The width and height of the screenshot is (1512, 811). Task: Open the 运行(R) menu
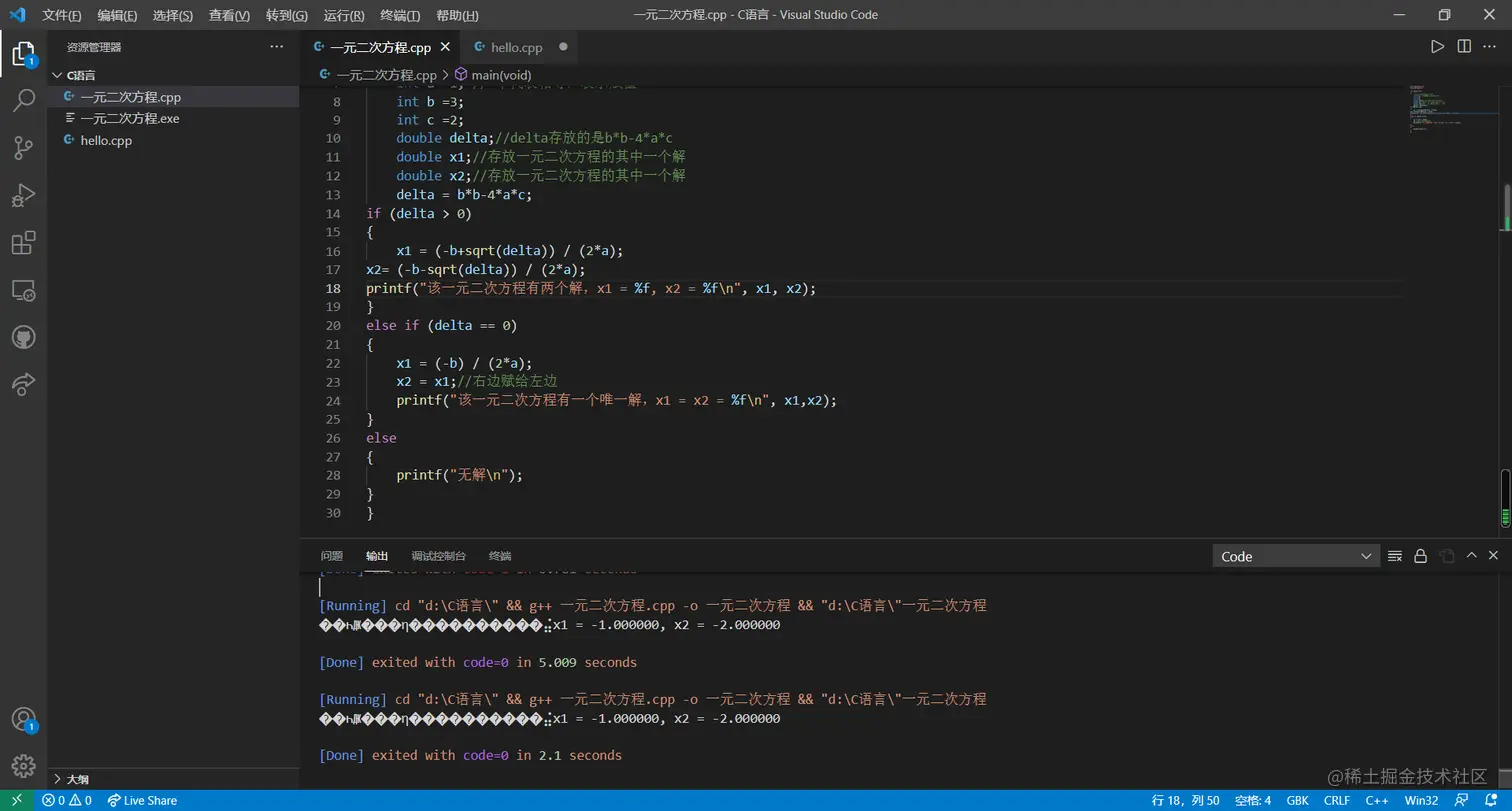(x=344, y=16)
